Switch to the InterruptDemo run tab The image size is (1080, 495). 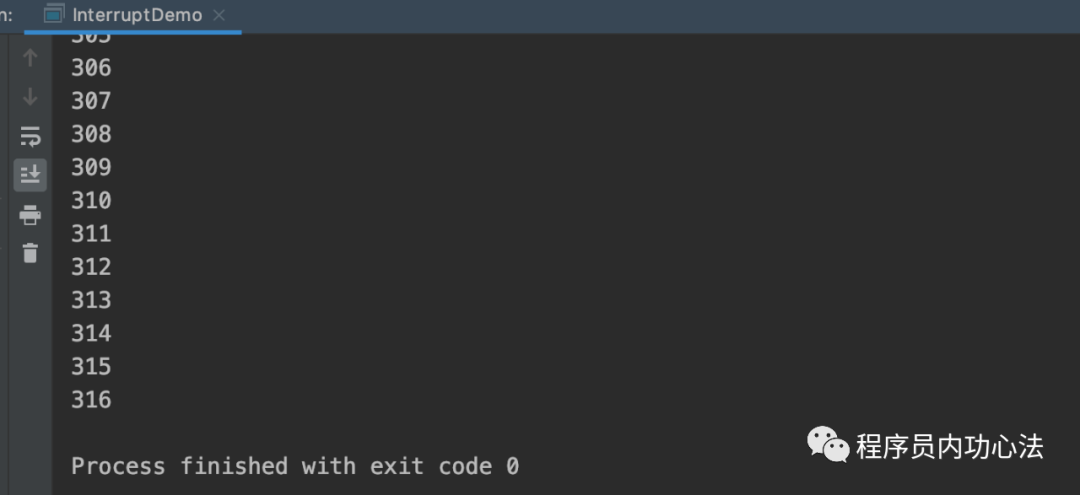[x=137, y=15]
